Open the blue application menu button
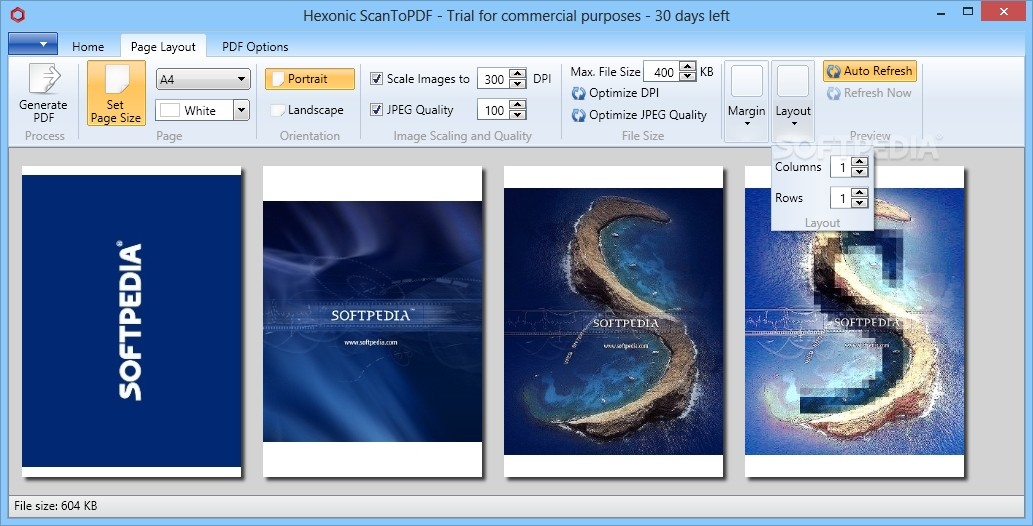The width and height of the screenshot is (1033, 526). (33, 44)
